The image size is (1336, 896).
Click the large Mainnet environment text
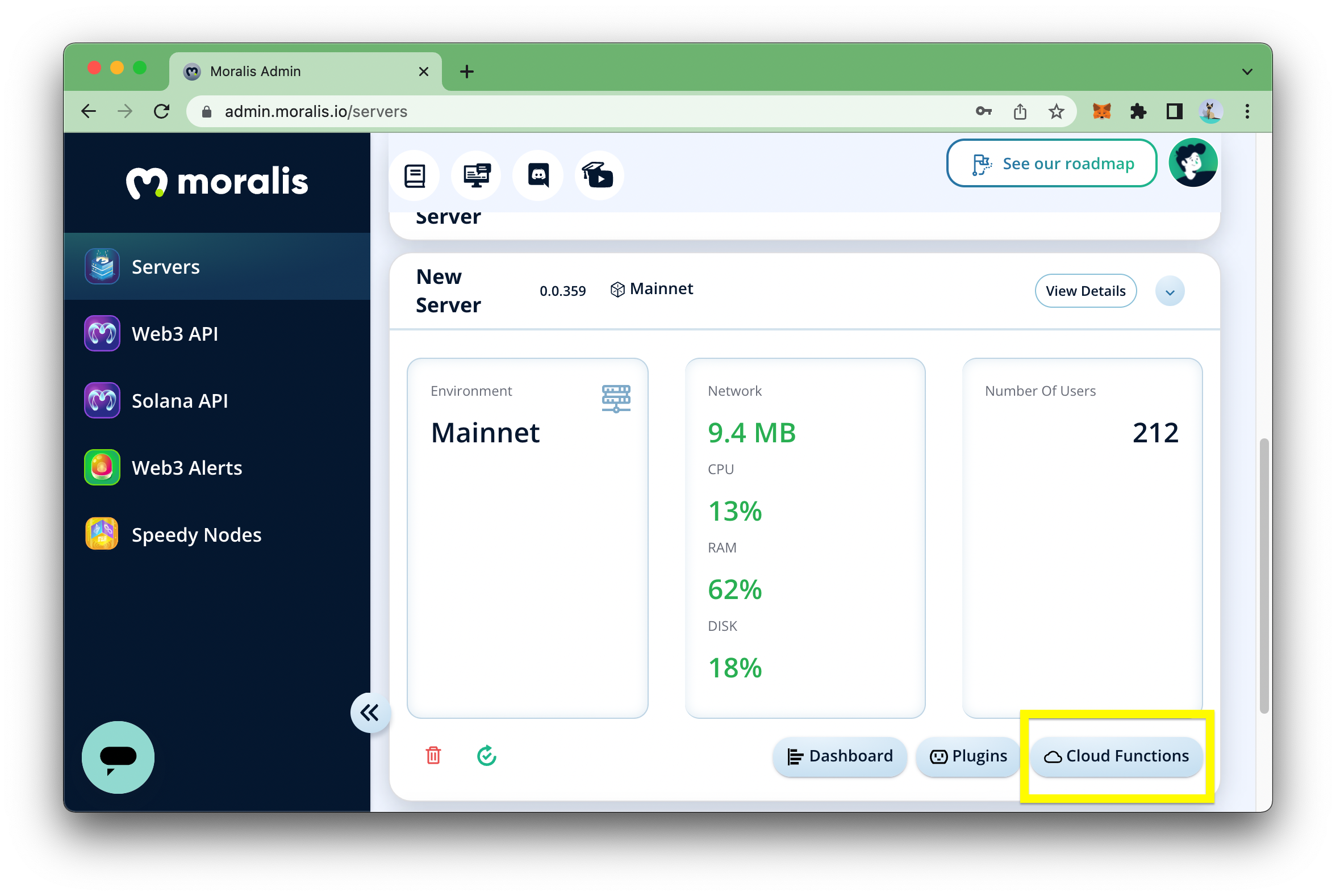coord(485,433)
